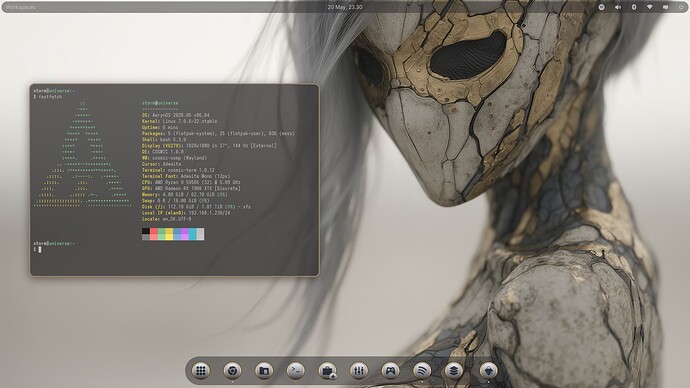Open the Workspaces overview in top panel
690x388 pixels.
[x=21, y=7]
